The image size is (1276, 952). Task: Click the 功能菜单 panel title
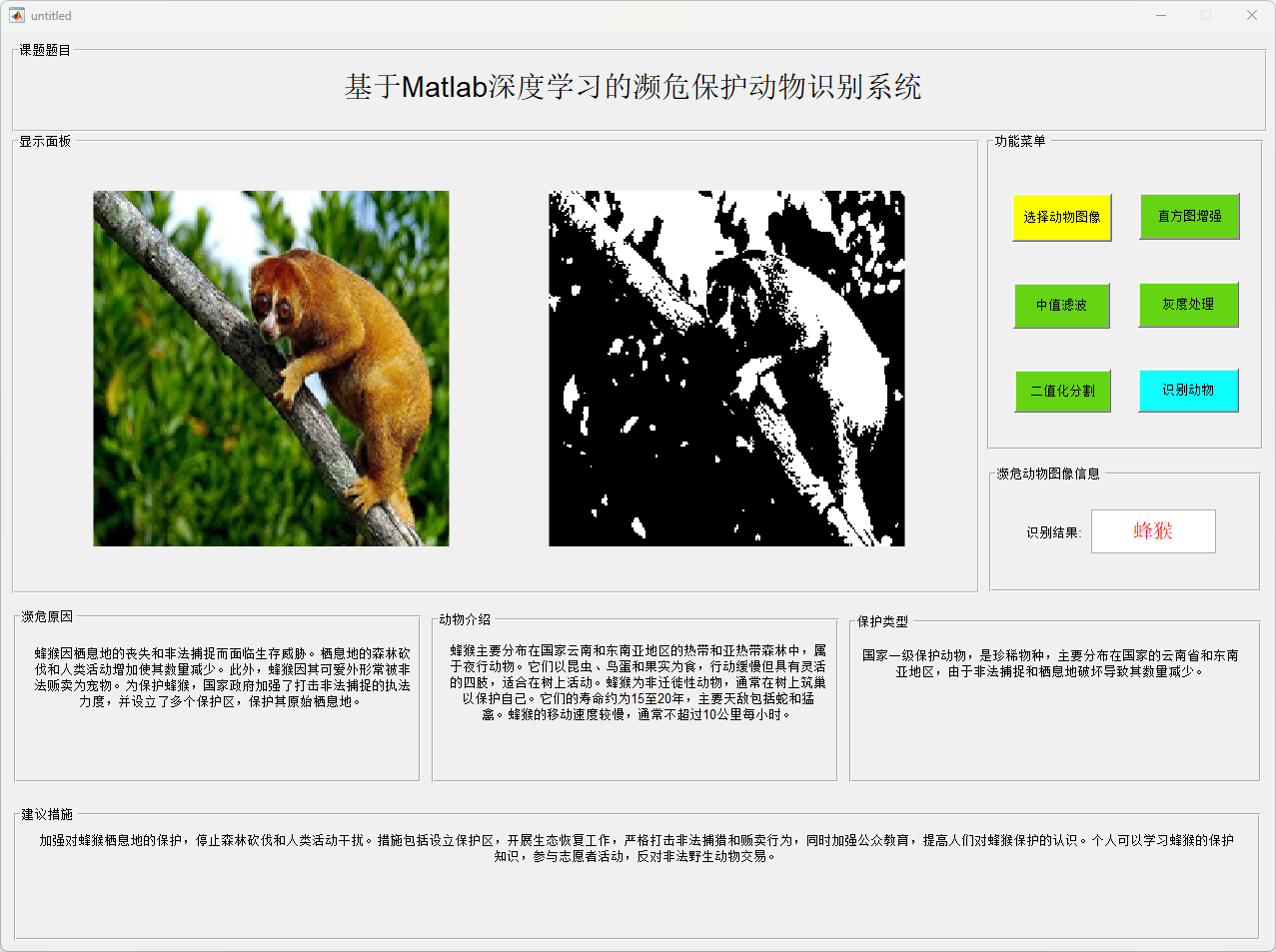pos(1020,141)
